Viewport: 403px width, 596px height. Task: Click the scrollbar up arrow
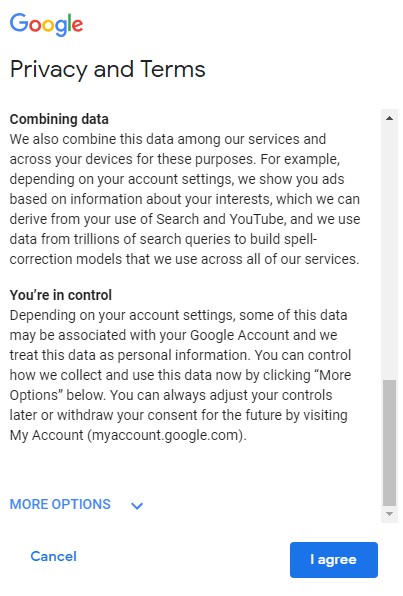[x=389, y=118]
